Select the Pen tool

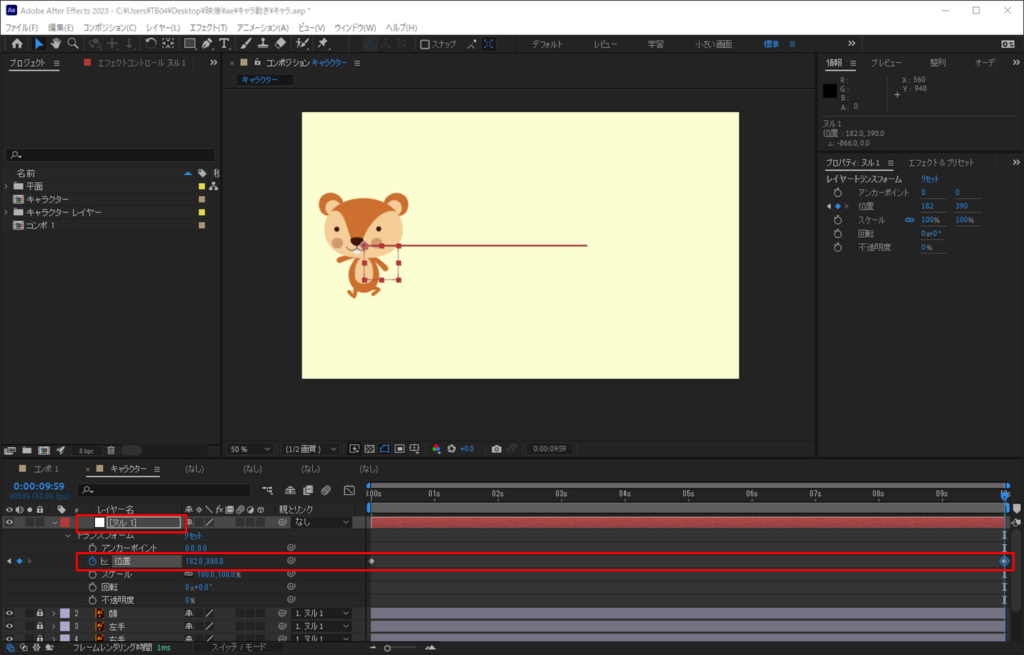pos(206,44)
